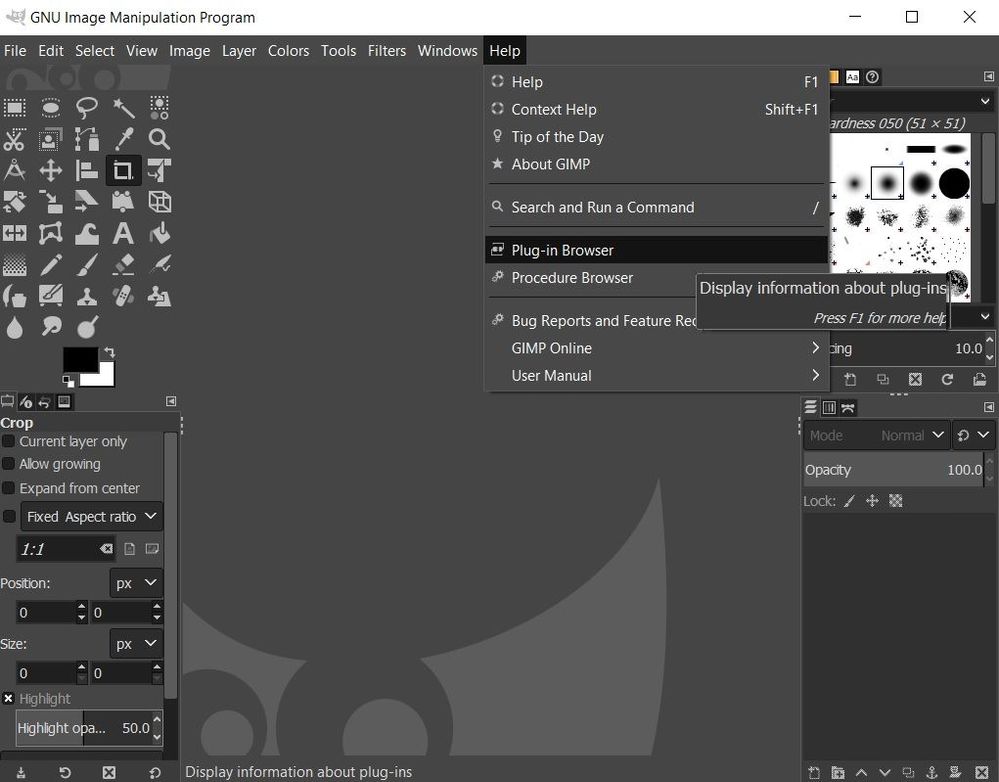
Task: Open the tool options panel menu arrow
Action: 171,402
